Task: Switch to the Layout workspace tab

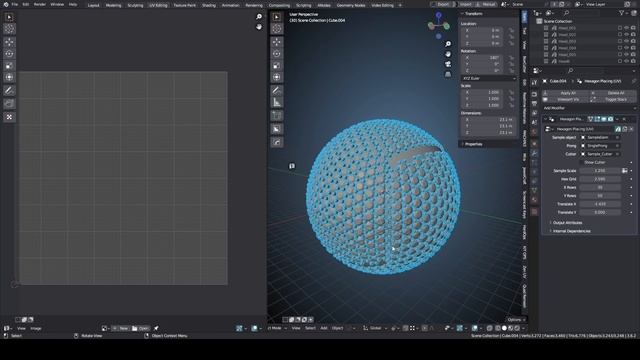Action: point(93,5)
